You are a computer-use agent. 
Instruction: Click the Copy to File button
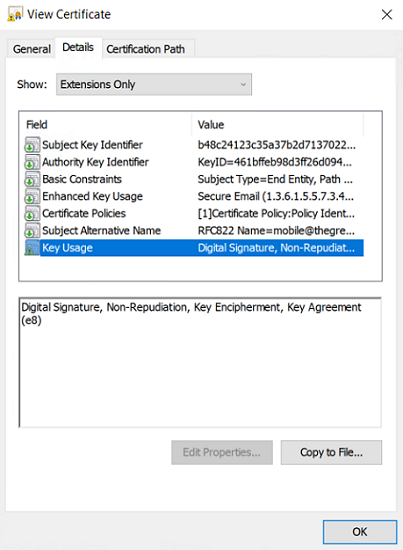coord(331,452)
